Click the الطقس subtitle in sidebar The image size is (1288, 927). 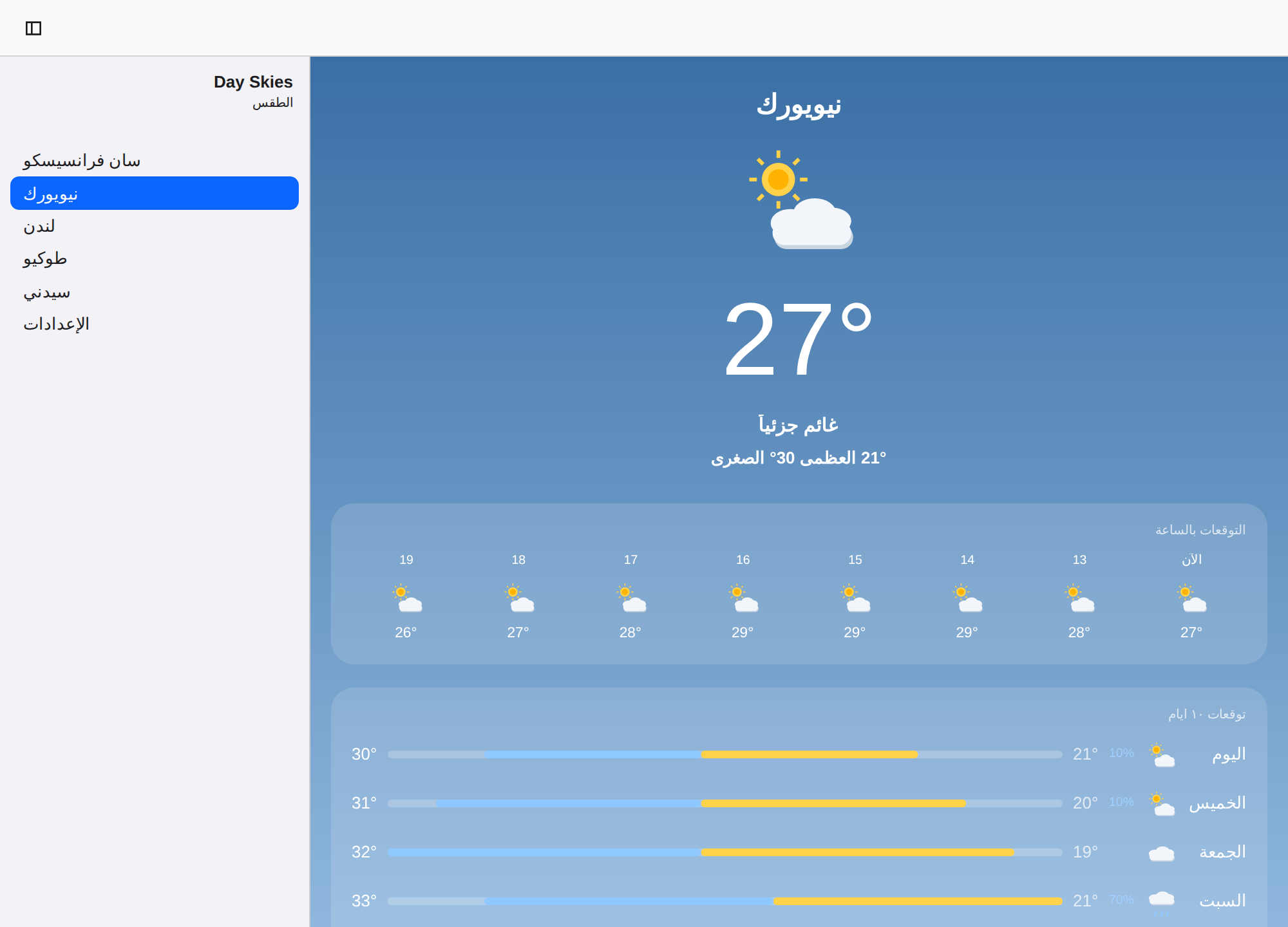(x=272, y=103)
